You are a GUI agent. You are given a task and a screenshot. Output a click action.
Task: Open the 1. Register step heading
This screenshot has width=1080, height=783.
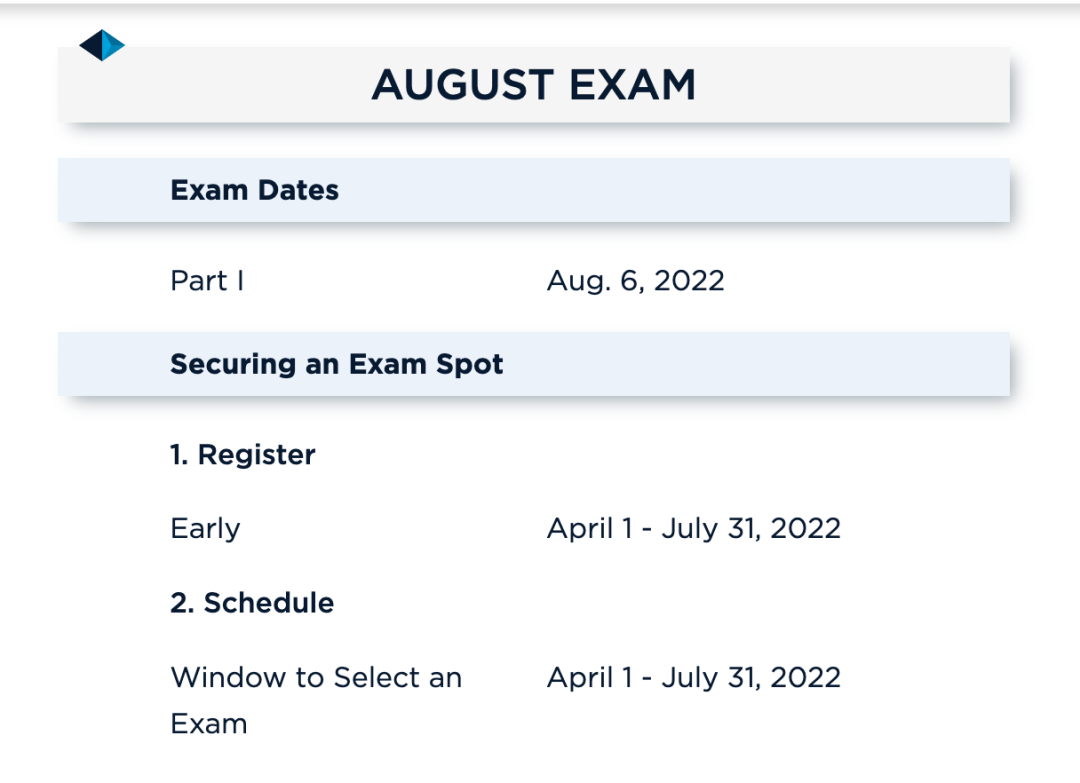pos(243,455)
